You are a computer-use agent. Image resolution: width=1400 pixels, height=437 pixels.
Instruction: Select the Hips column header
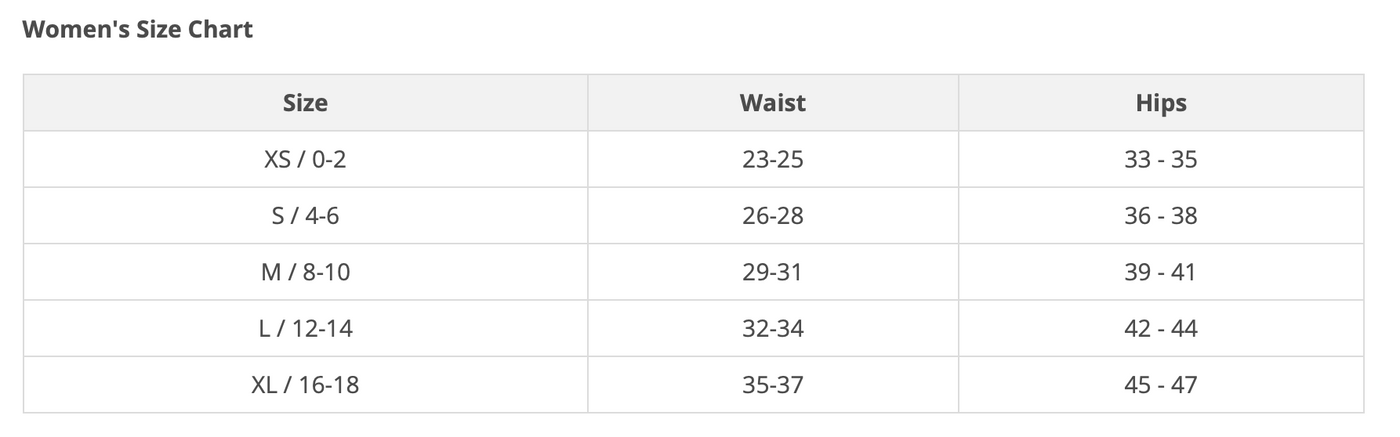[1161, 103]
